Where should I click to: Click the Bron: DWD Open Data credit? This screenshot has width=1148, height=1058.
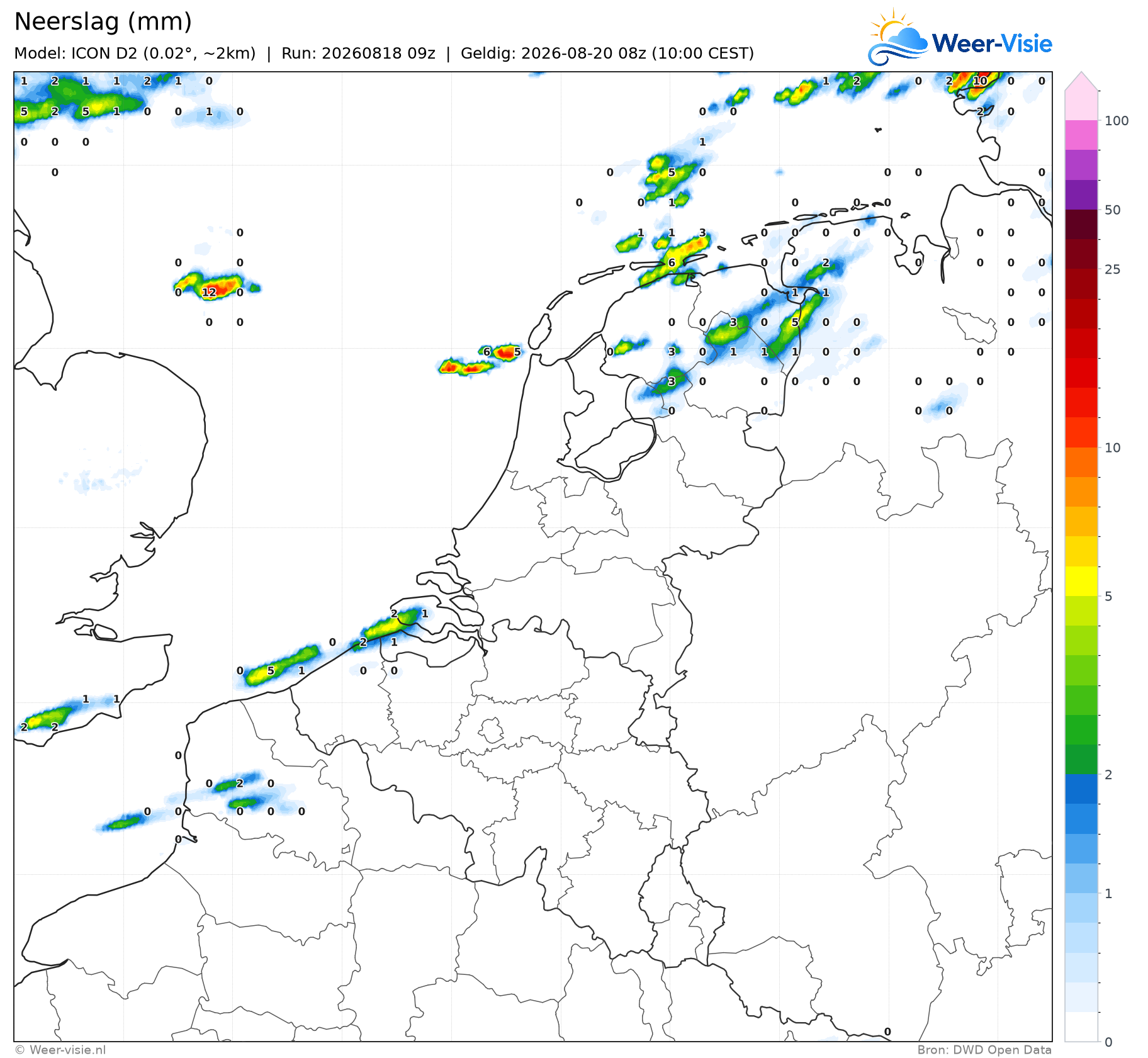984,1050
